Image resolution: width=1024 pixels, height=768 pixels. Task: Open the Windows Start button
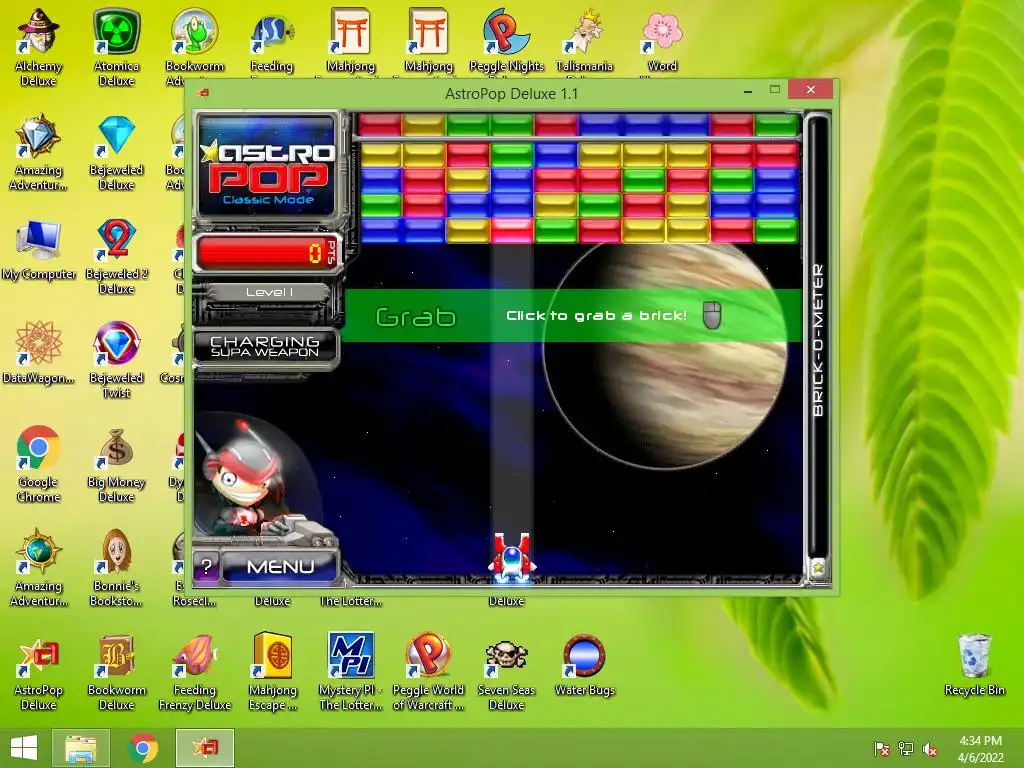coord(24,748)
